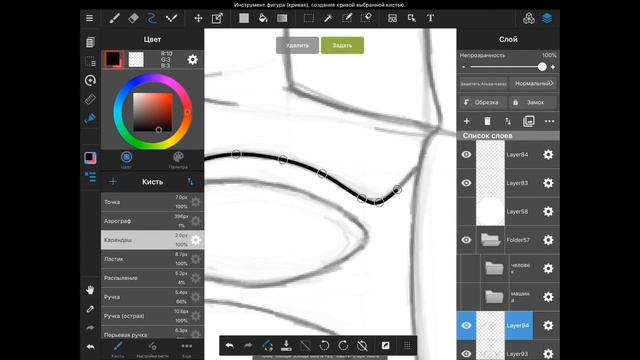This screenshot has width=640, height=360.
Task: Switch to Цвет color tab
Action: (127, 160)
